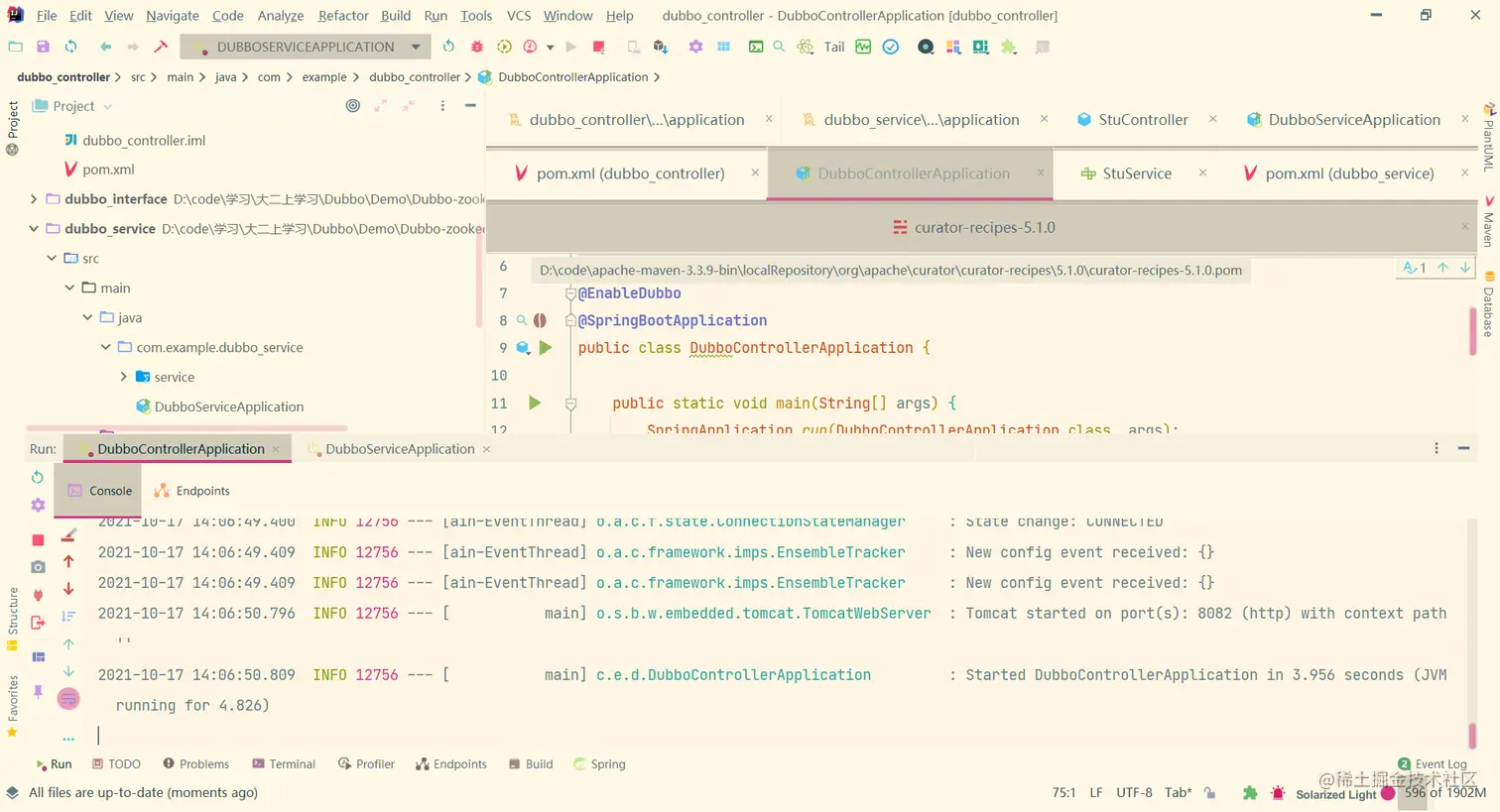This screenshot has height=812, width=1500.
Task: Close the StuController editor tab
Action: (1212, 119)
